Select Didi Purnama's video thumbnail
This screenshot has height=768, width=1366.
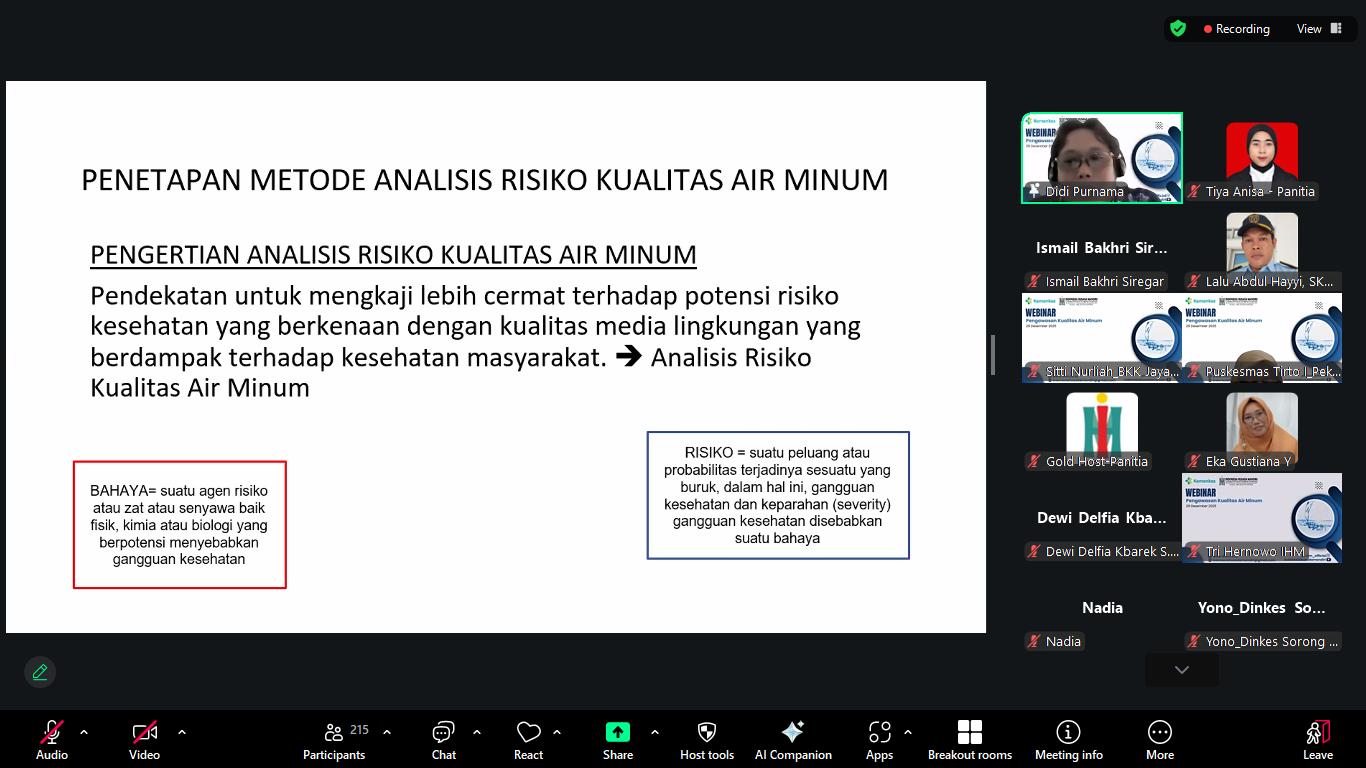[x=1102, y=158]
